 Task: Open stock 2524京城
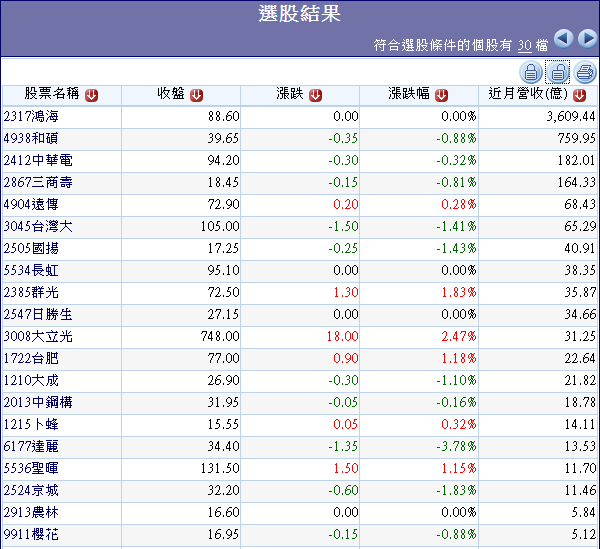click(31, 490)
